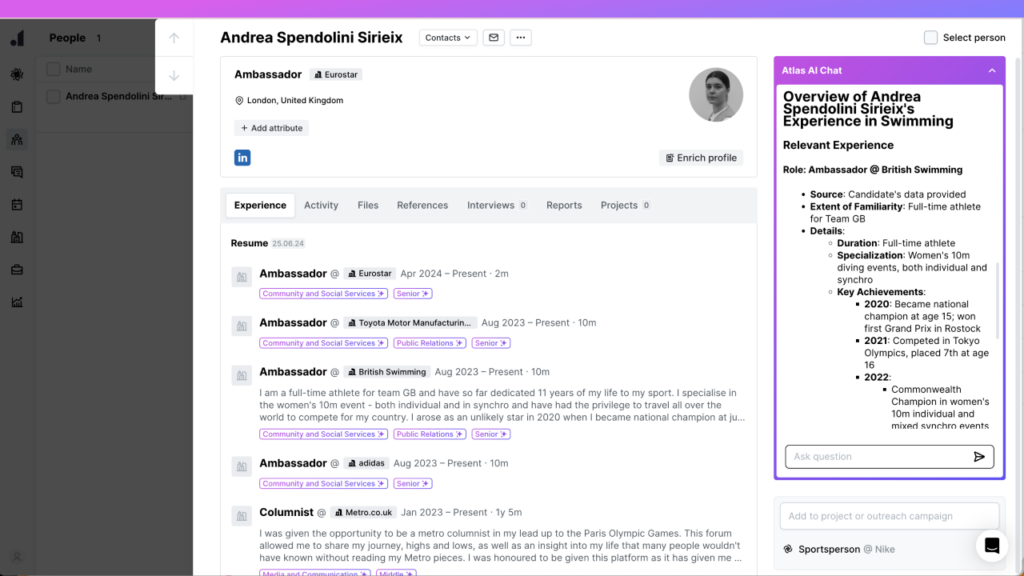
Task: Click the envelope icon beside Contacts
Action: pyautogui.click(x=493, y=37)
